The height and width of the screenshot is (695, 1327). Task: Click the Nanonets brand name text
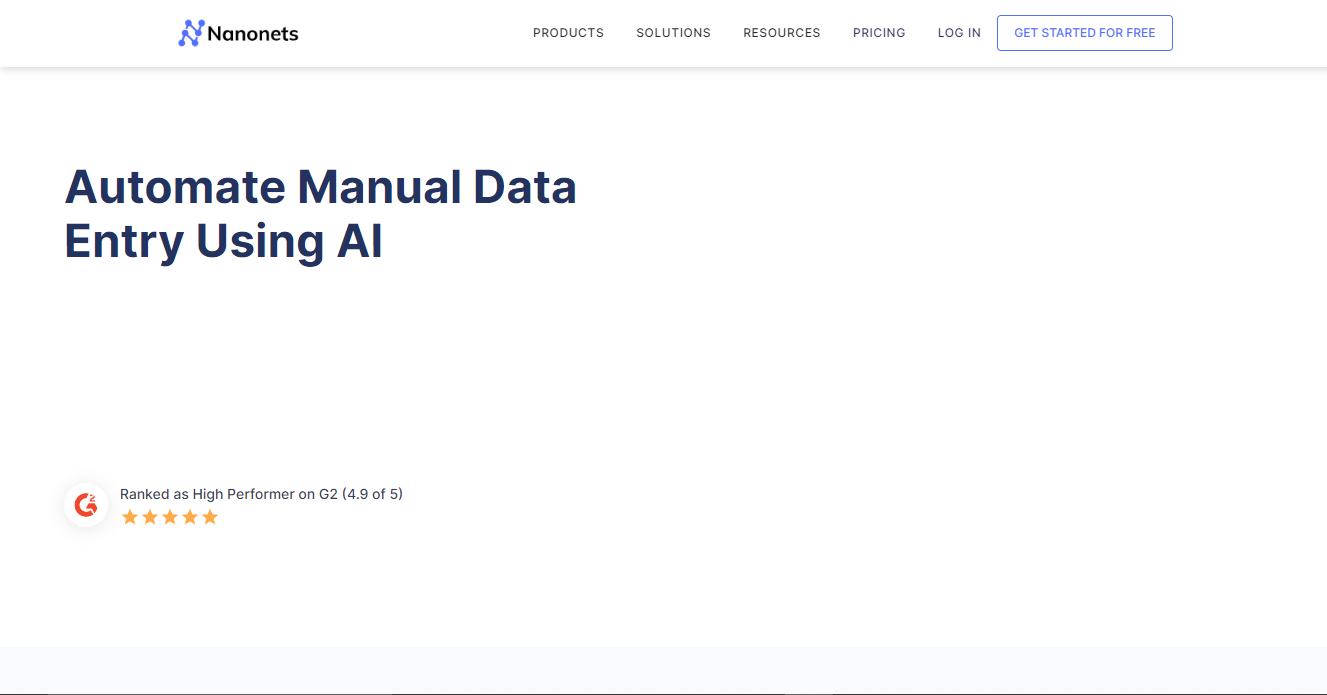point(253,34)
